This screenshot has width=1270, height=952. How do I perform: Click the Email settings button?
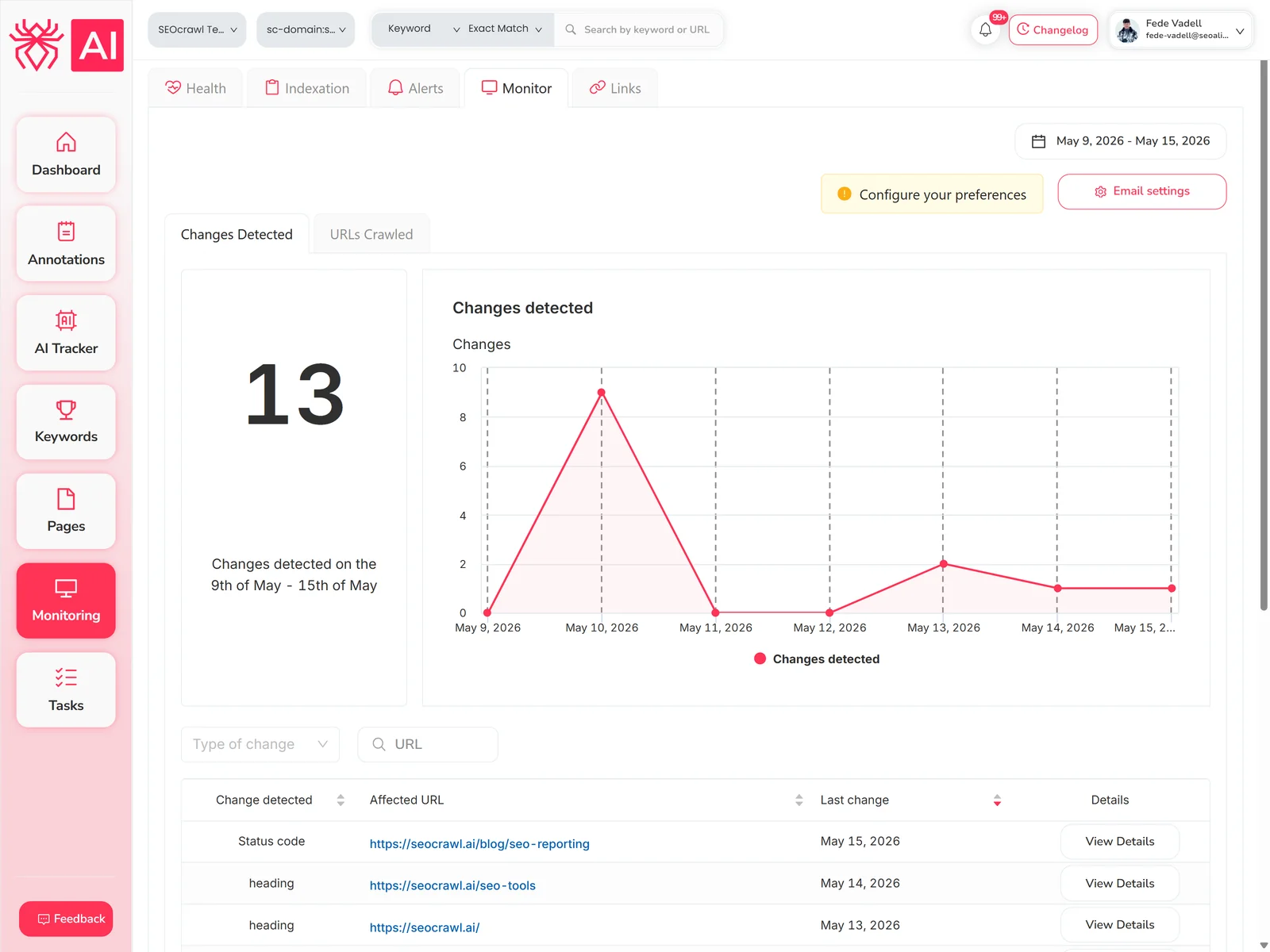click(1142, 191)
